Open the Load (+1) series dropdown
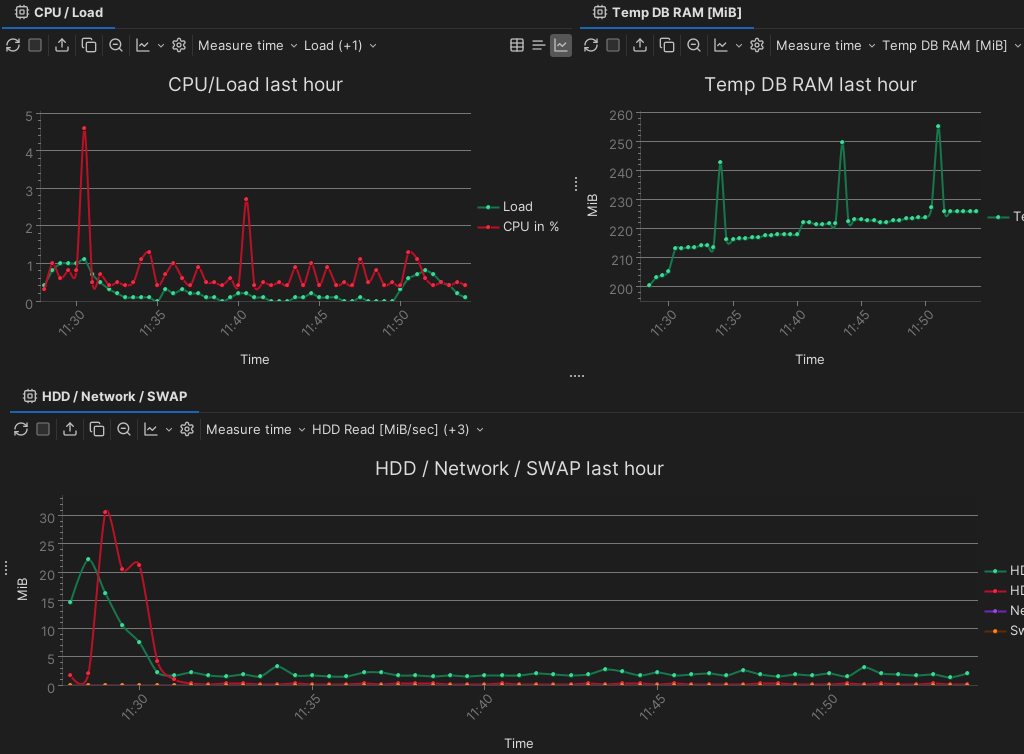The width and height of the screenshot is (1024, 754). pyautogui.click(x=340, y=45)
